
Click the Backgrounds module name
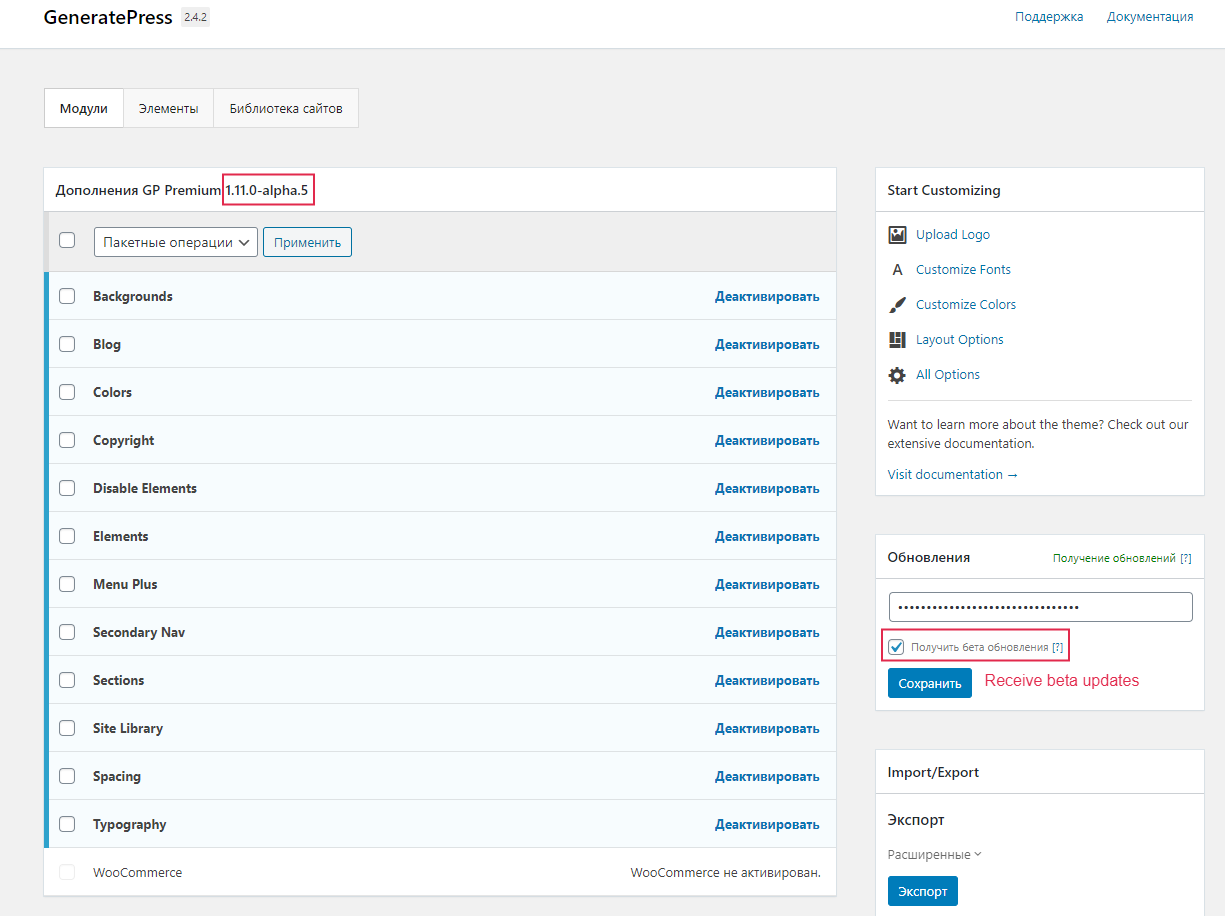133,296
